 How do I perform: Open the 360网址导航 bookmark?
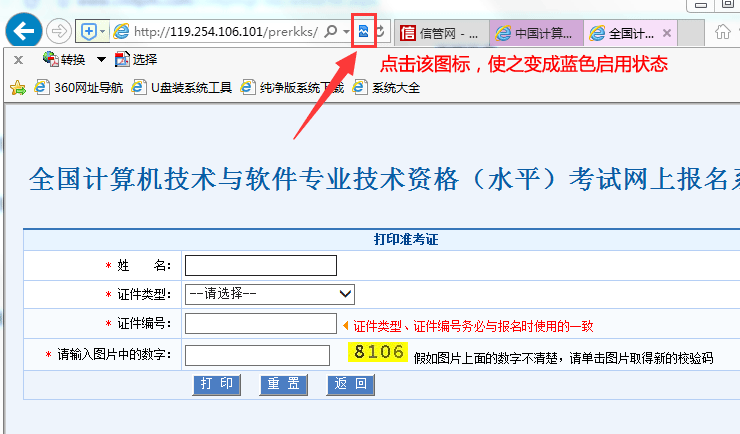[79, 88]
